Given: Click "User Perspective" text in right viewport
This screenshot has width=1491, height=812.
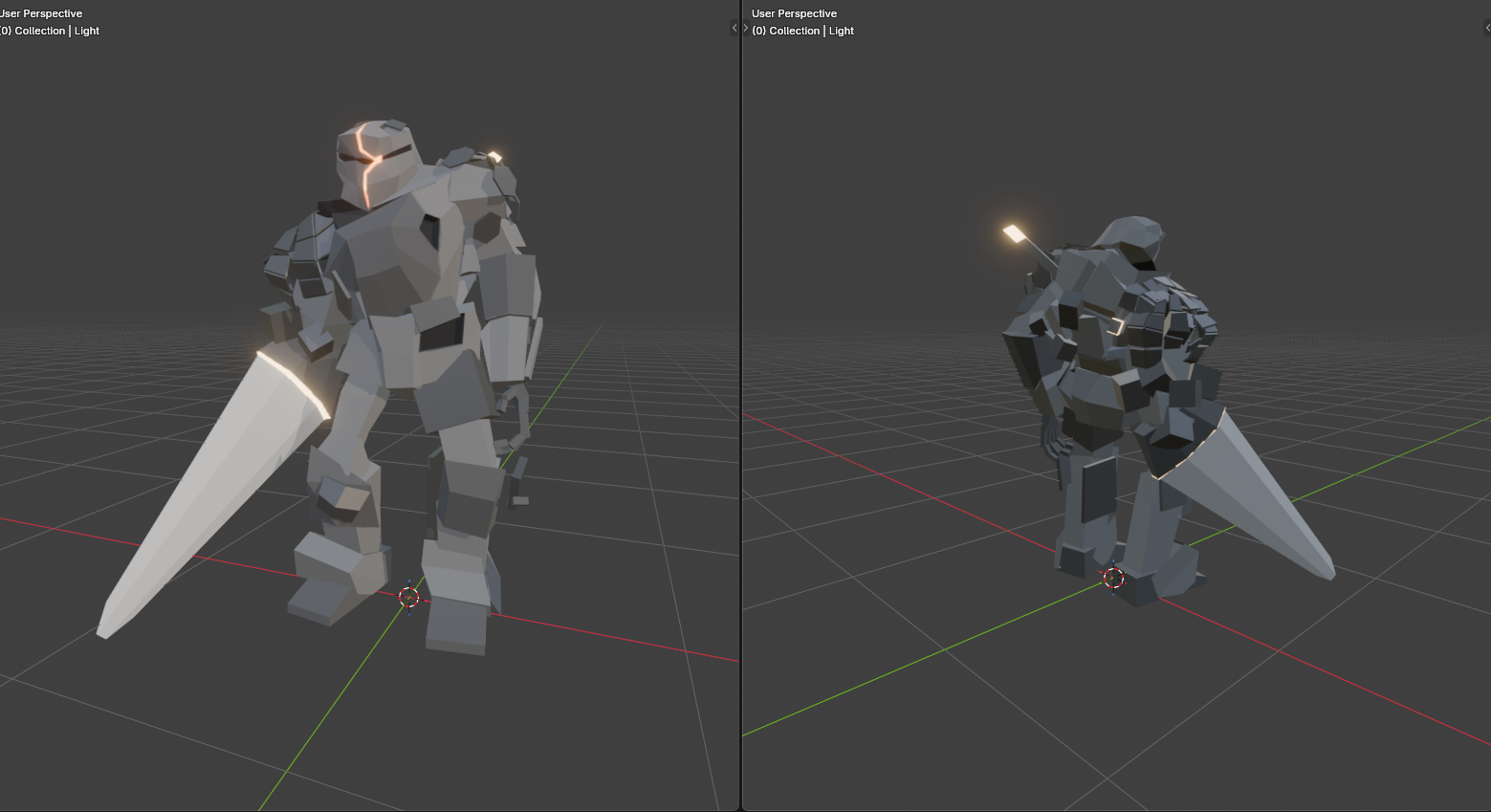Looking at the screenshot, I should (x=794, y=13).
